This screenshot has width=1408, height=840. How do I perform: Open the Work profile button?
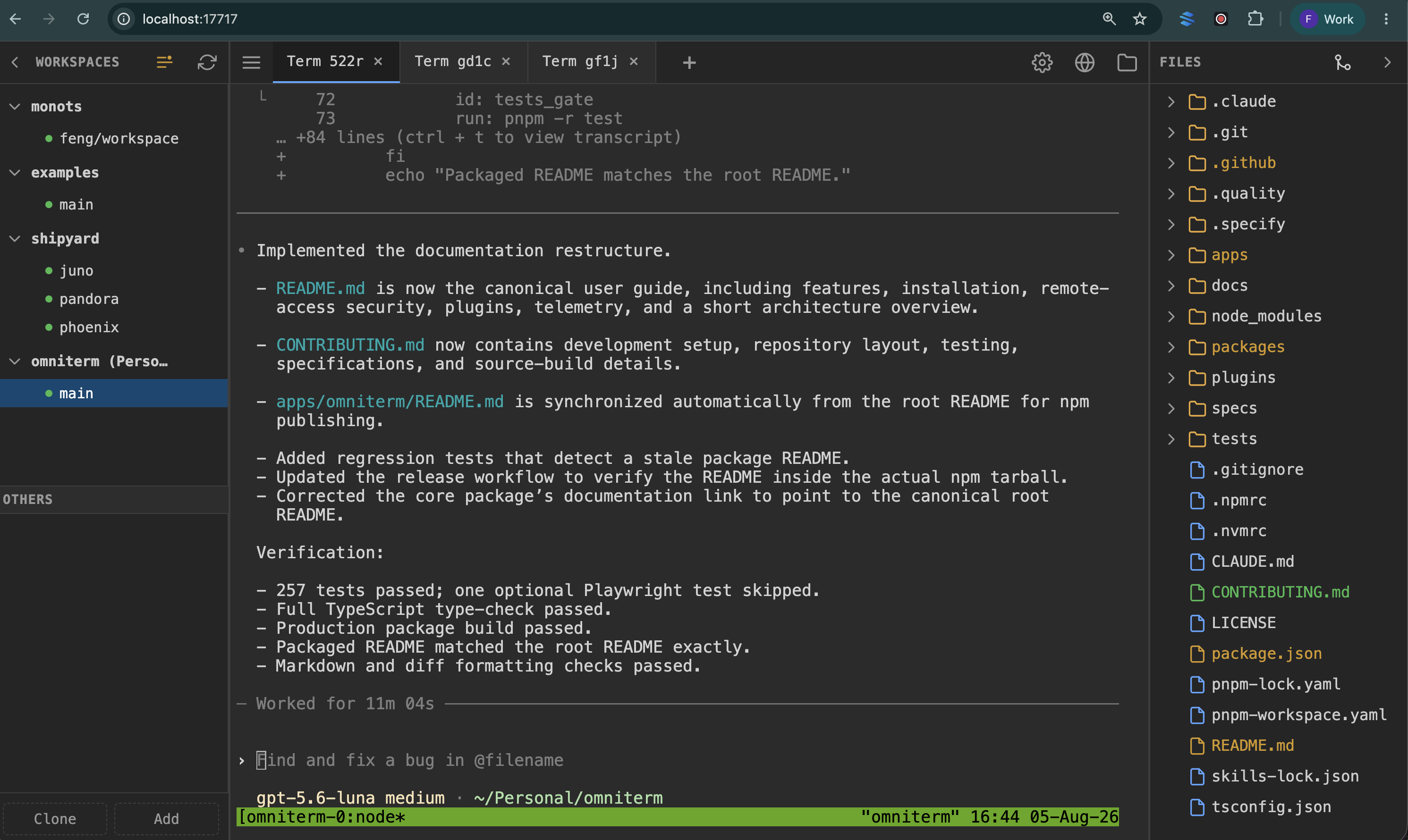pos(1327,19)
